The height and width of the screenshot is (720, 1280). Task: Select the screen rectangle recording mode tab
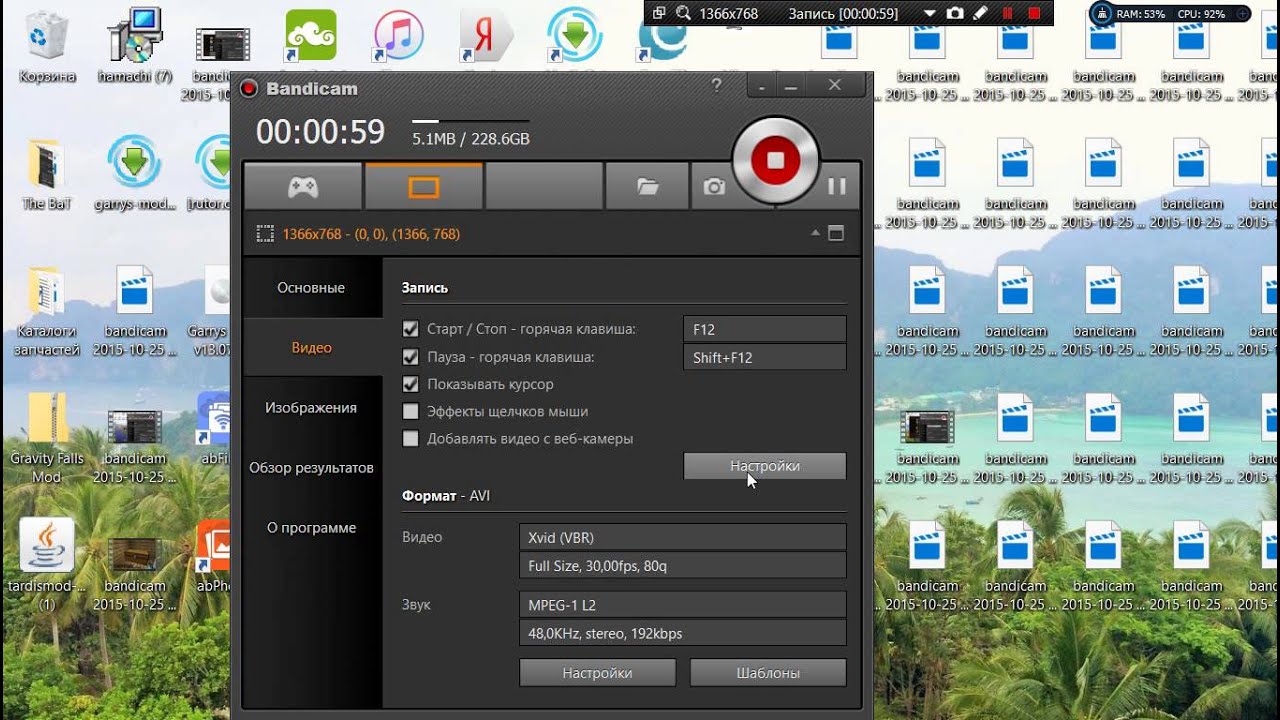pos(424,187)
